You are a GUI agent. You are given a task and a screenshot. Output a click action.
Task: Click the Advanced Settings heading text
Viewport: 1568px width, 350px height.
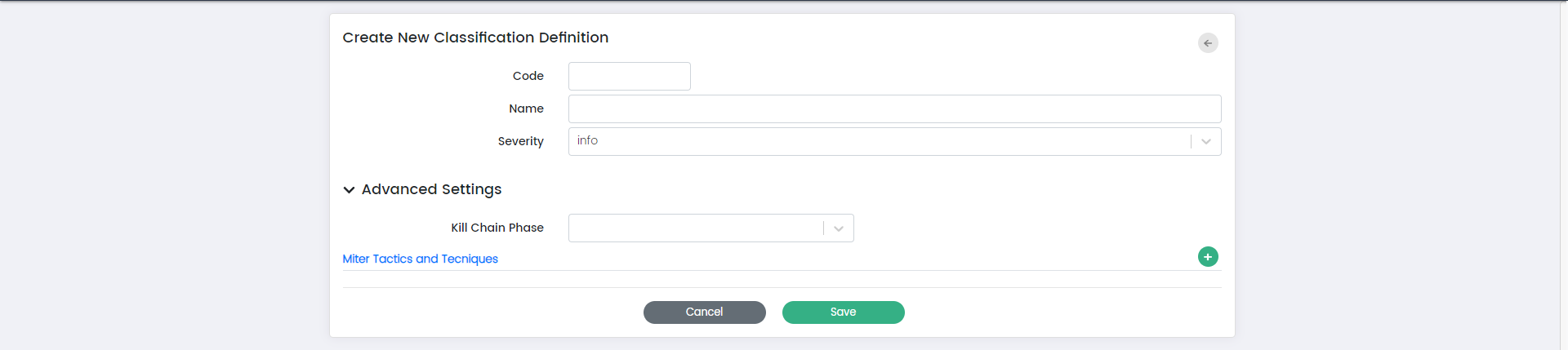point(431,189)
